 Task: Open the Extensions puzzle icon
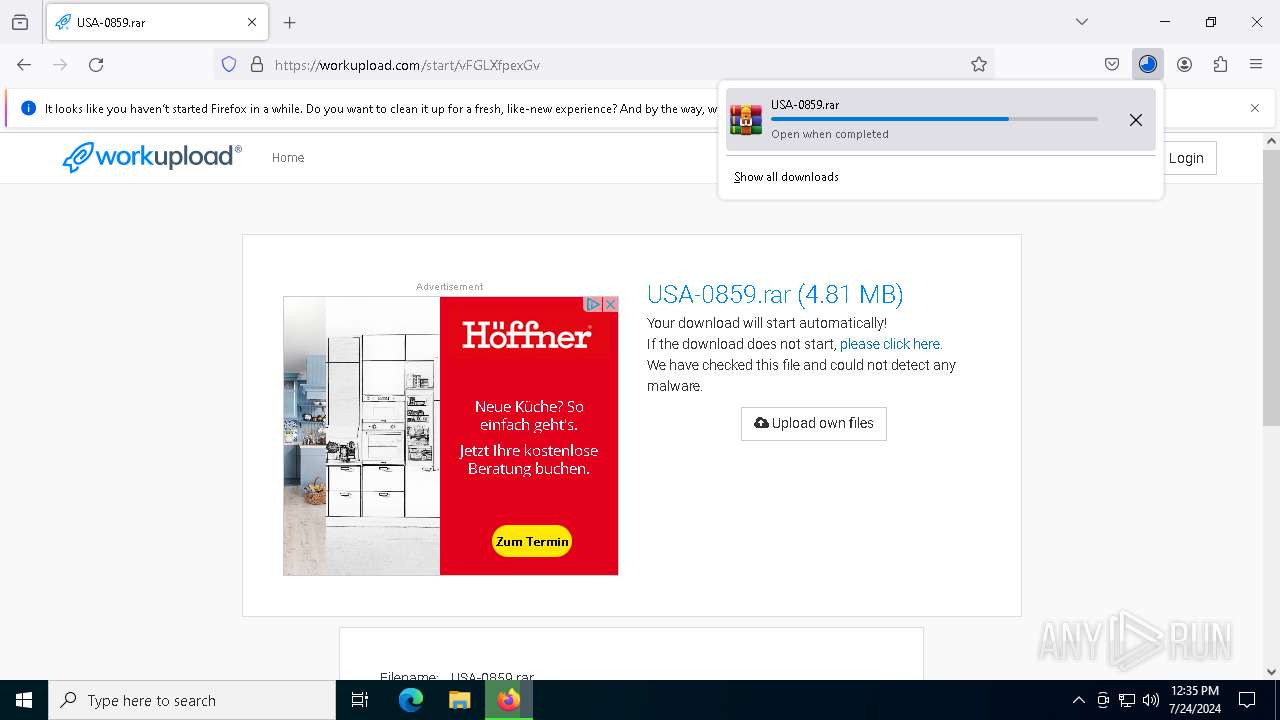tap(1220, 64)
